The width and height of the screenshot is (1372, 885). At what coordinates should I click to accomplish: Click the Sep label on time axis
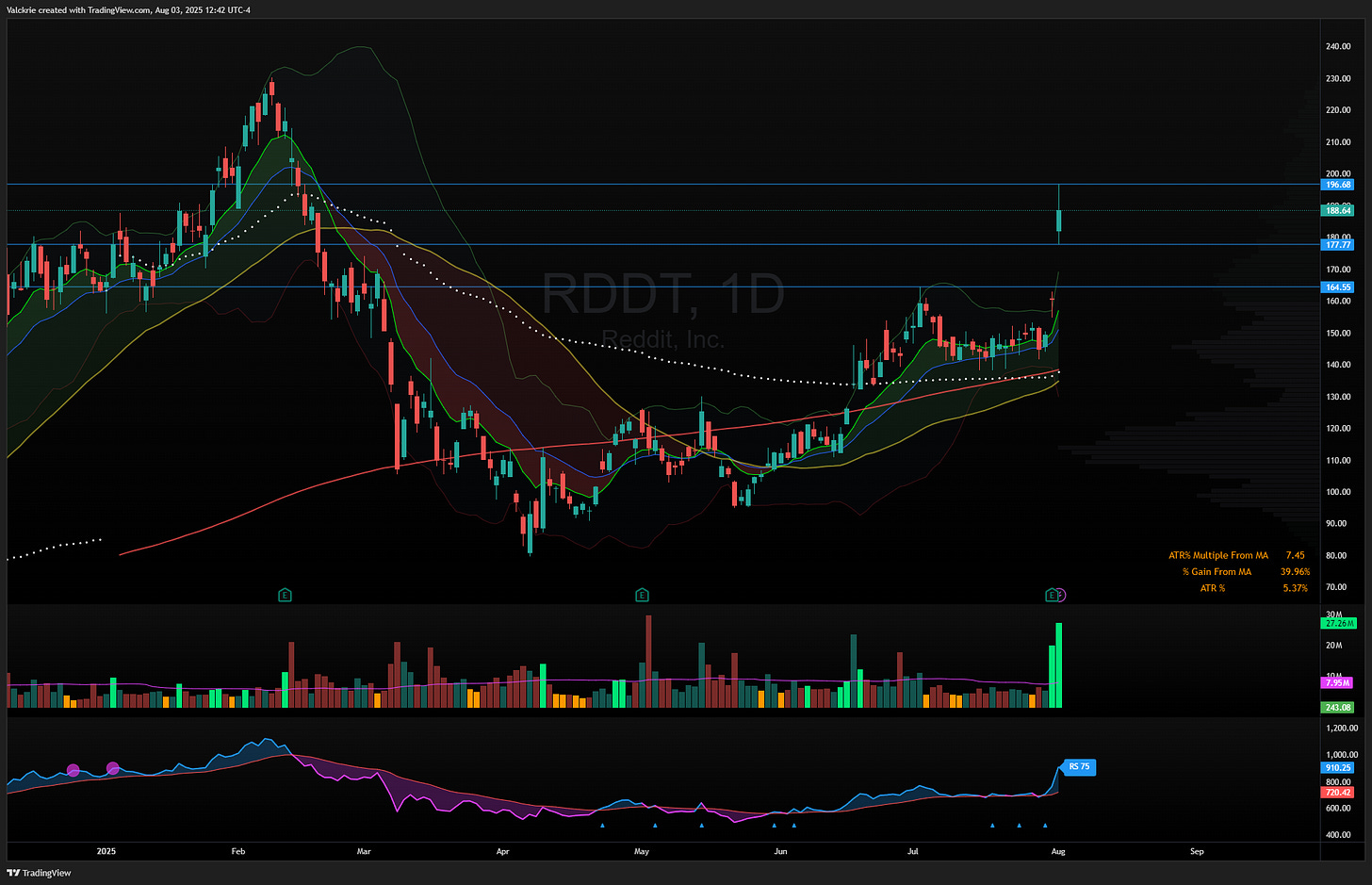pyautogui.click(x=1197, y=851)
